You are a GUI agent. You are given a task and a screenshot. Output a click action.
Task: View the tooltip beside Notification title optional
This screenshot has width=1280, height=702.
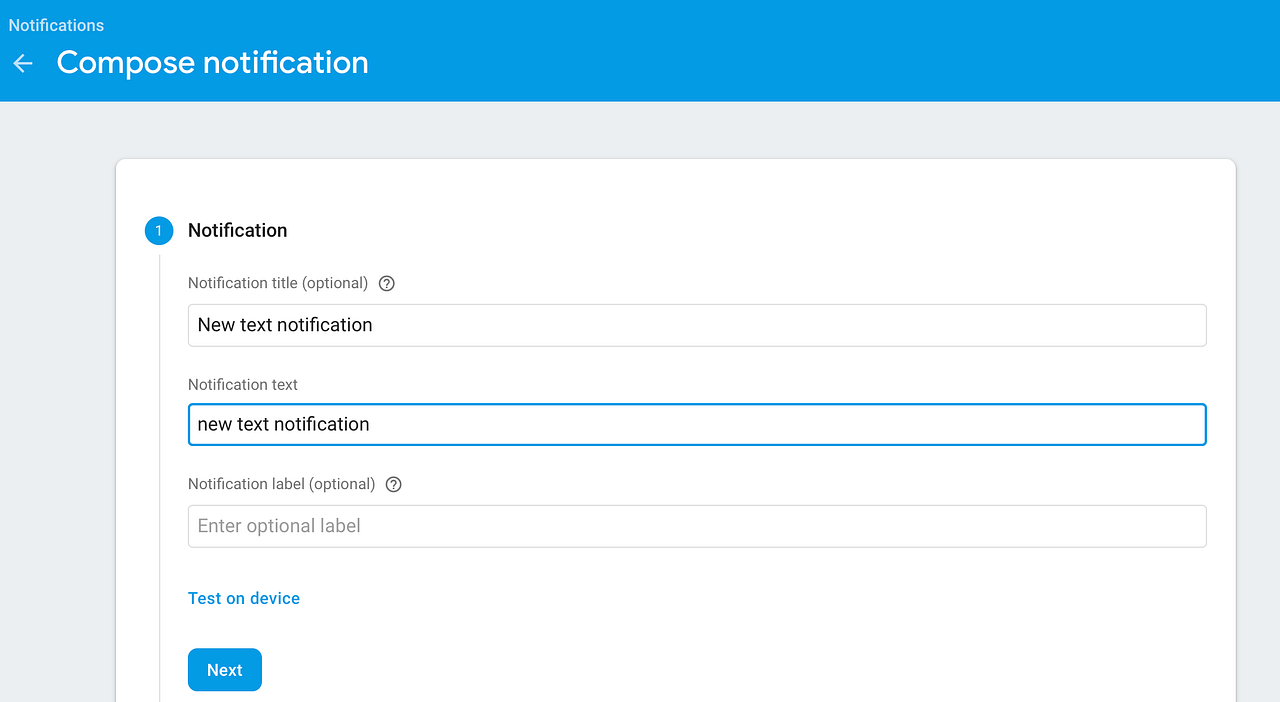[x=386, y=283]
